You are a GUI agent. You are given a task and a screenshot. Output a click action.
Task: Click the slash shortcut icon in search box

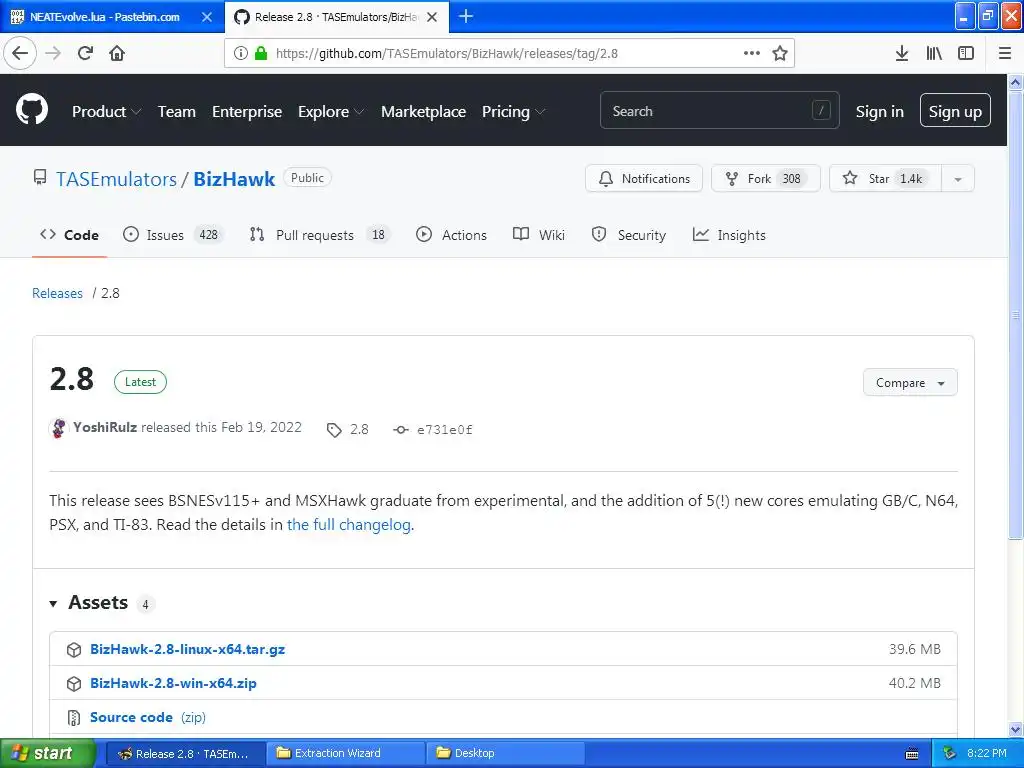(821, 110)
